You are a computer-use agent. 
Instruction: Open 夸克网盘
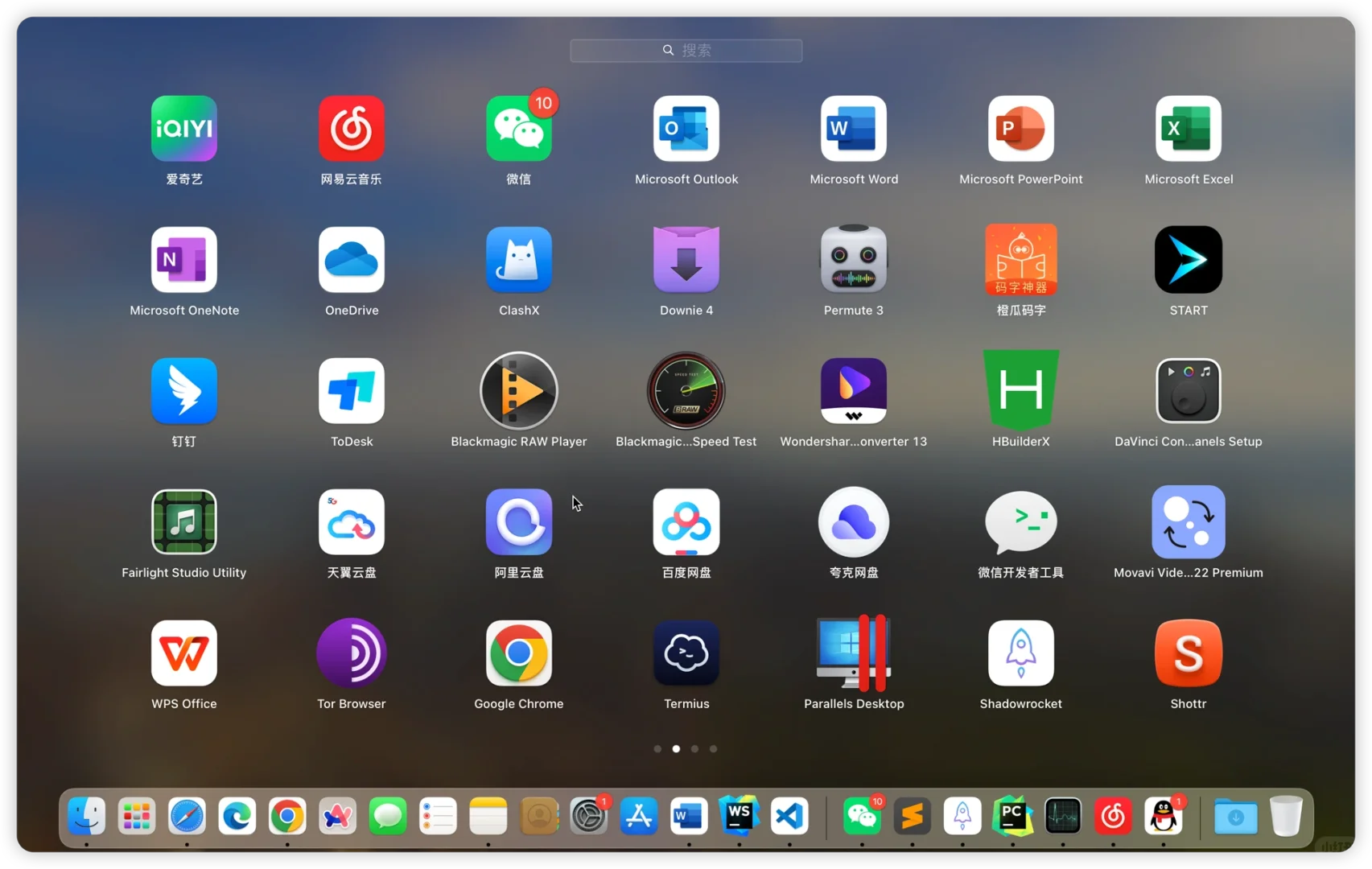click(854, 522)
